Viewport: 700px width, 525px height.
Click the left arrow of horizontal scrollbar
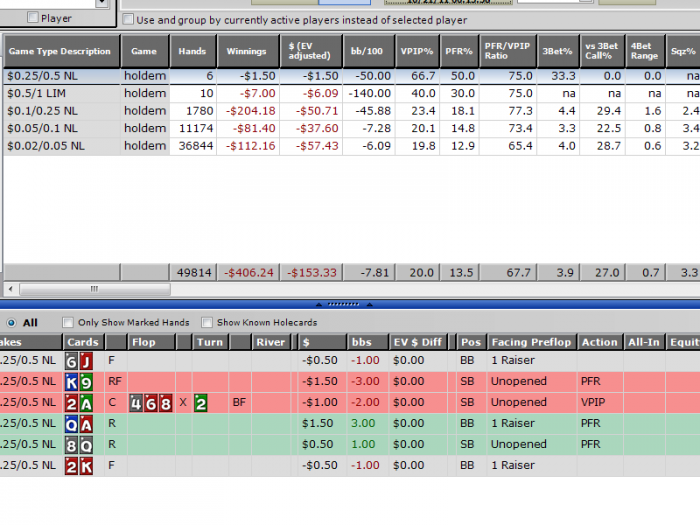11,289
